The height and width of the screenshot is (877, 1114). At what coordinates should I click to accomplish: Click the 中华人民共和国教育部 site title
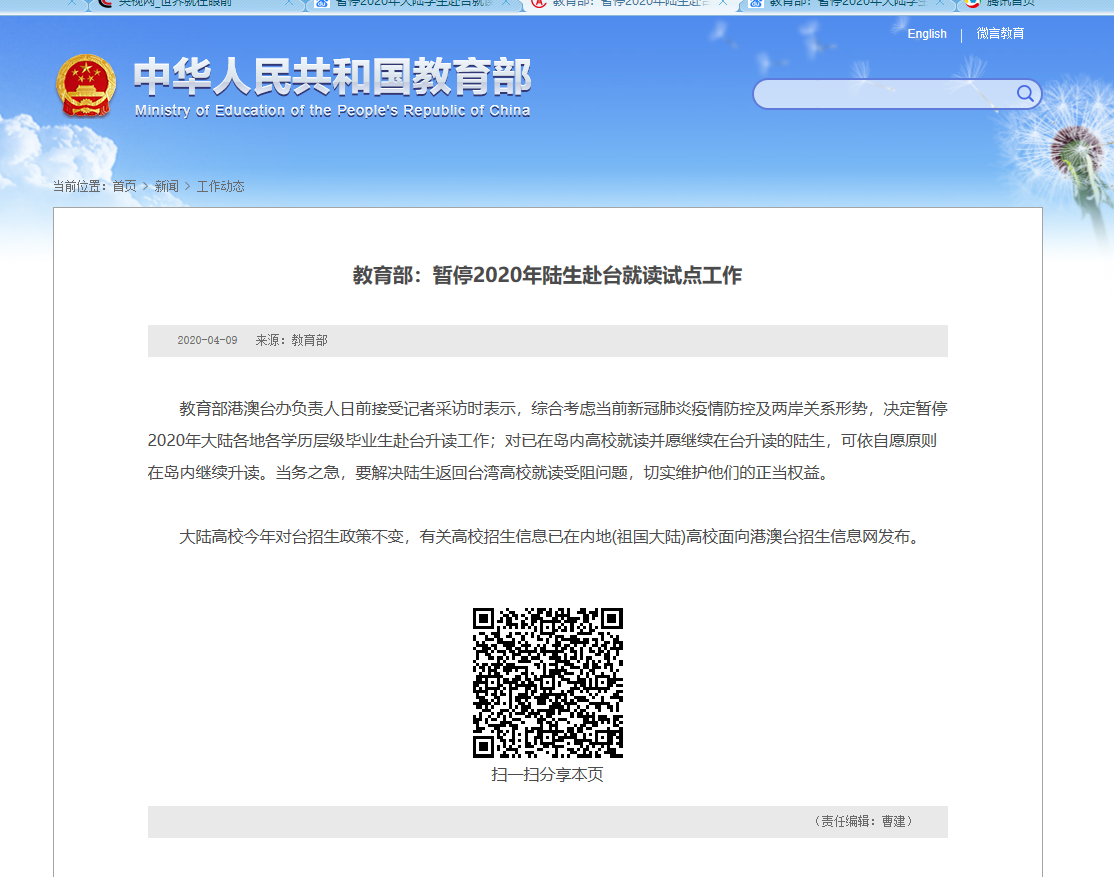332,77
